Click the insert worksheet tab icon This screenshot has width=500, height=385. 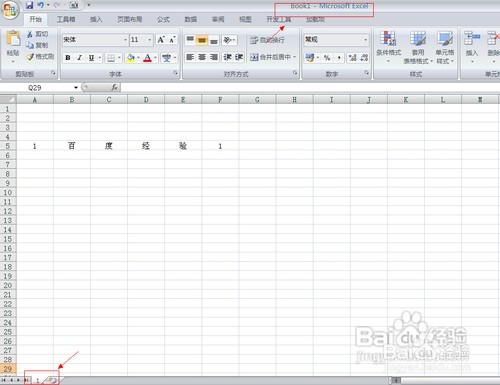click(x=52, y=380)
